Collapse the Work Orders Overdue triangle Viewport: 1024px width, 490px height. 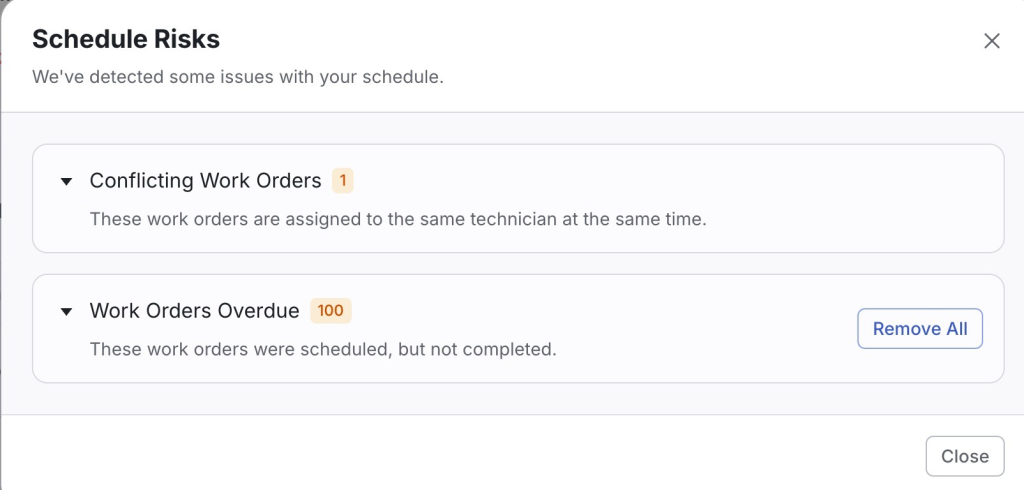tap(66, 312)
